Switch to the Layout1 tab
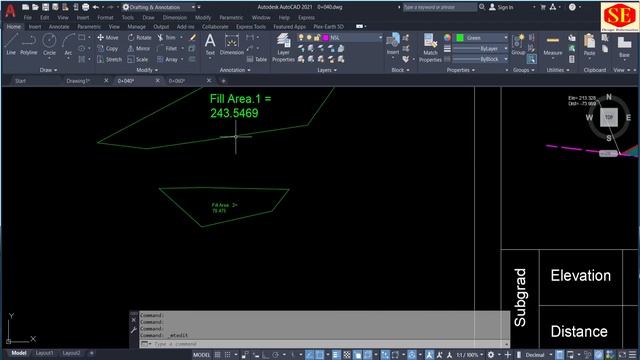This screenshot has height=360, width=640. click(x=44, y=353)
